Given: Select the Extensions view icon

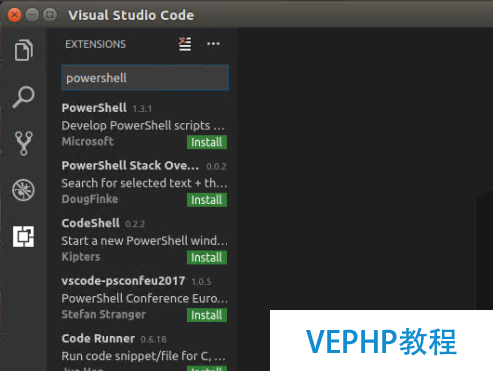Looking at the screenshot, I should [x=23, y=237].
